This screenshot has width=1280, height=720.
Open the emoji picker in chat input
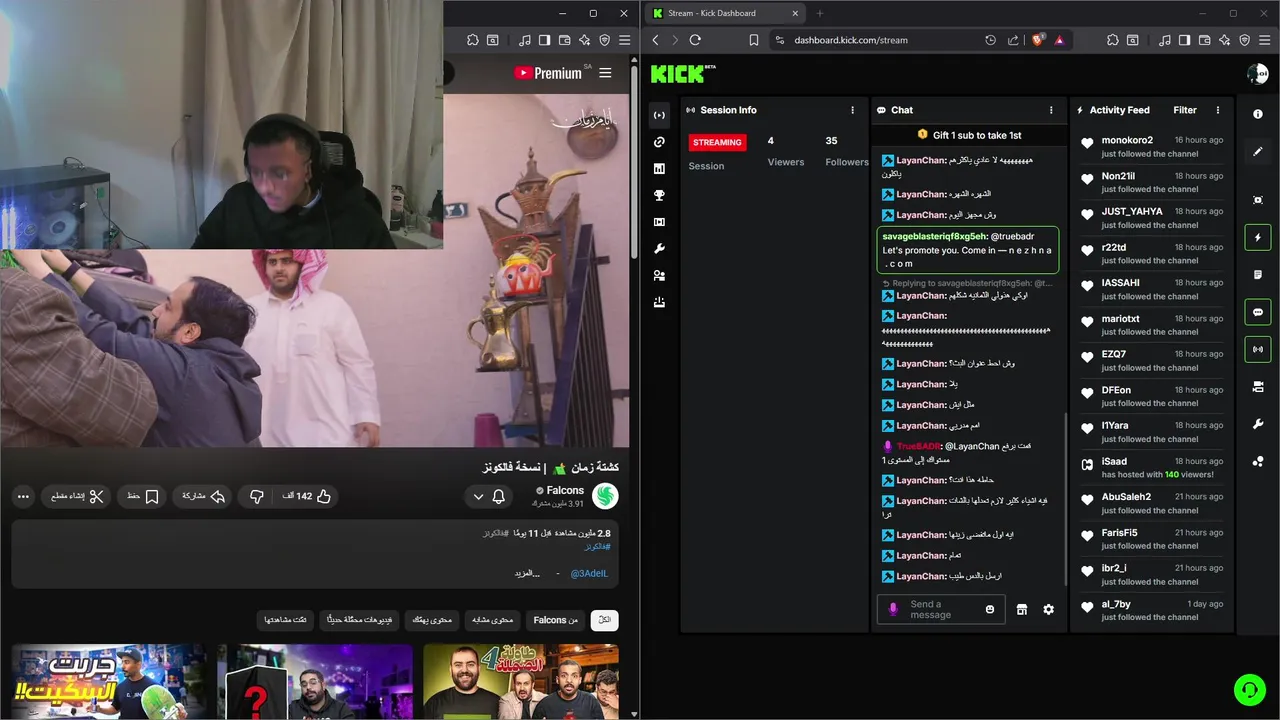pos(990,609)
